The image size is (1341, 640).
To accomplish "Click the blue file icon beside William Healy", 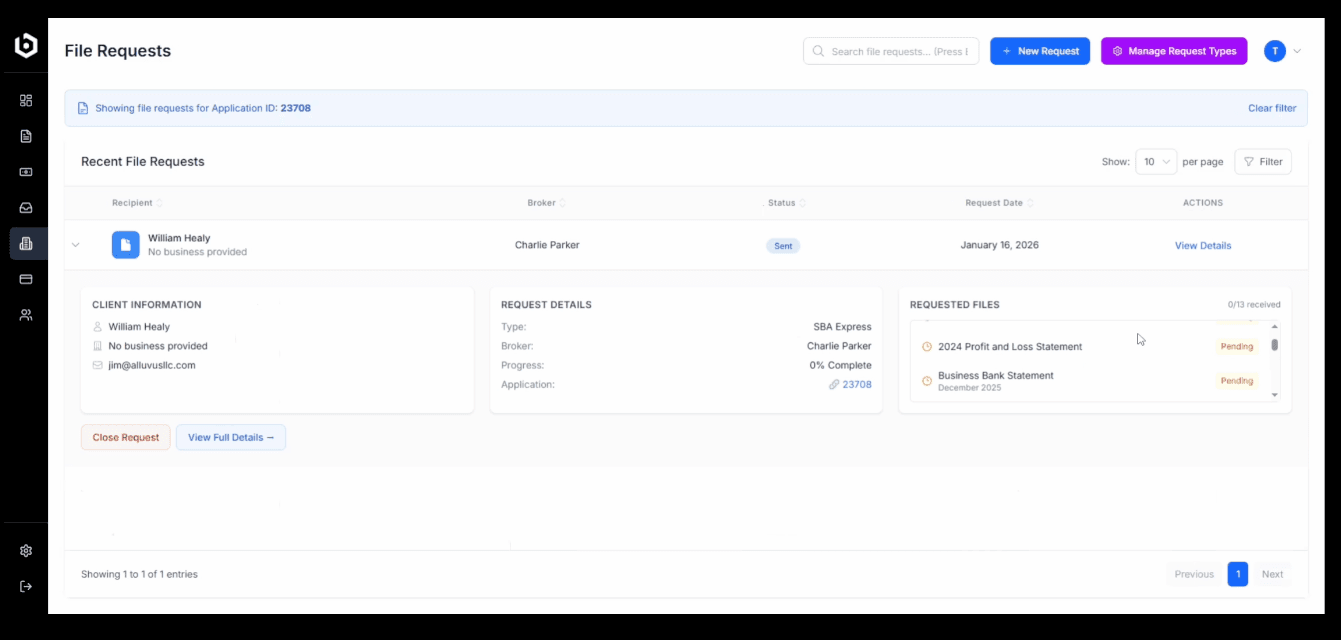I will [124, 244].
